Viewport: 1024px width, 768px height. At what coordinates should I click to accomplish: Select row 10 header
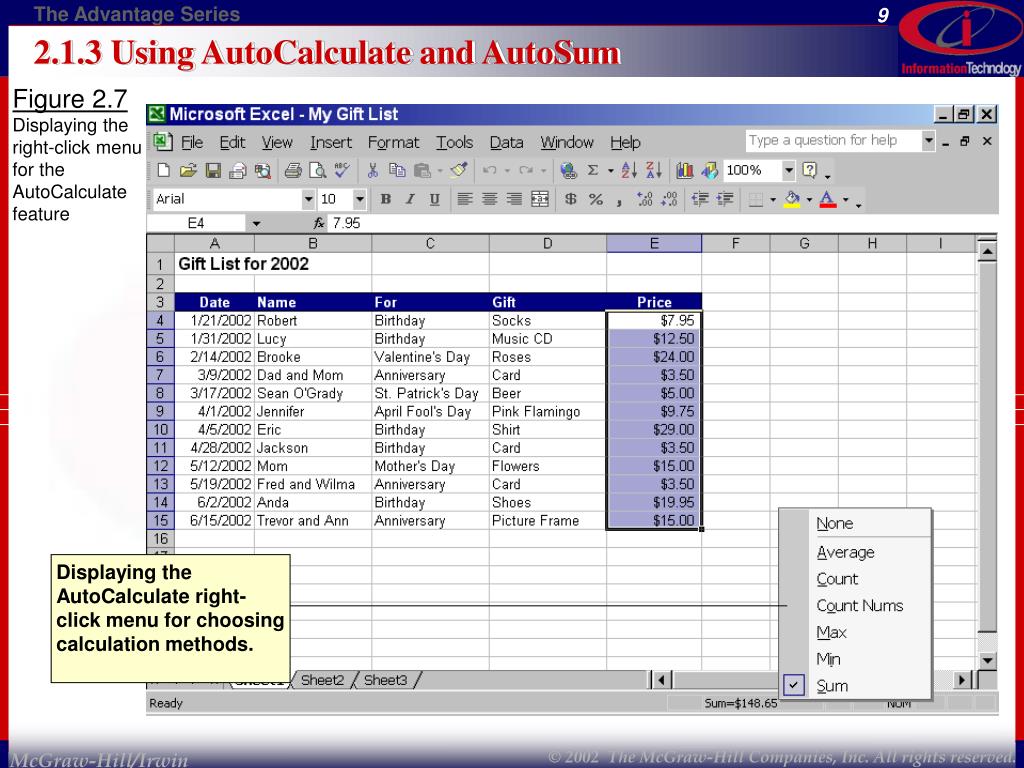[161, 430]
